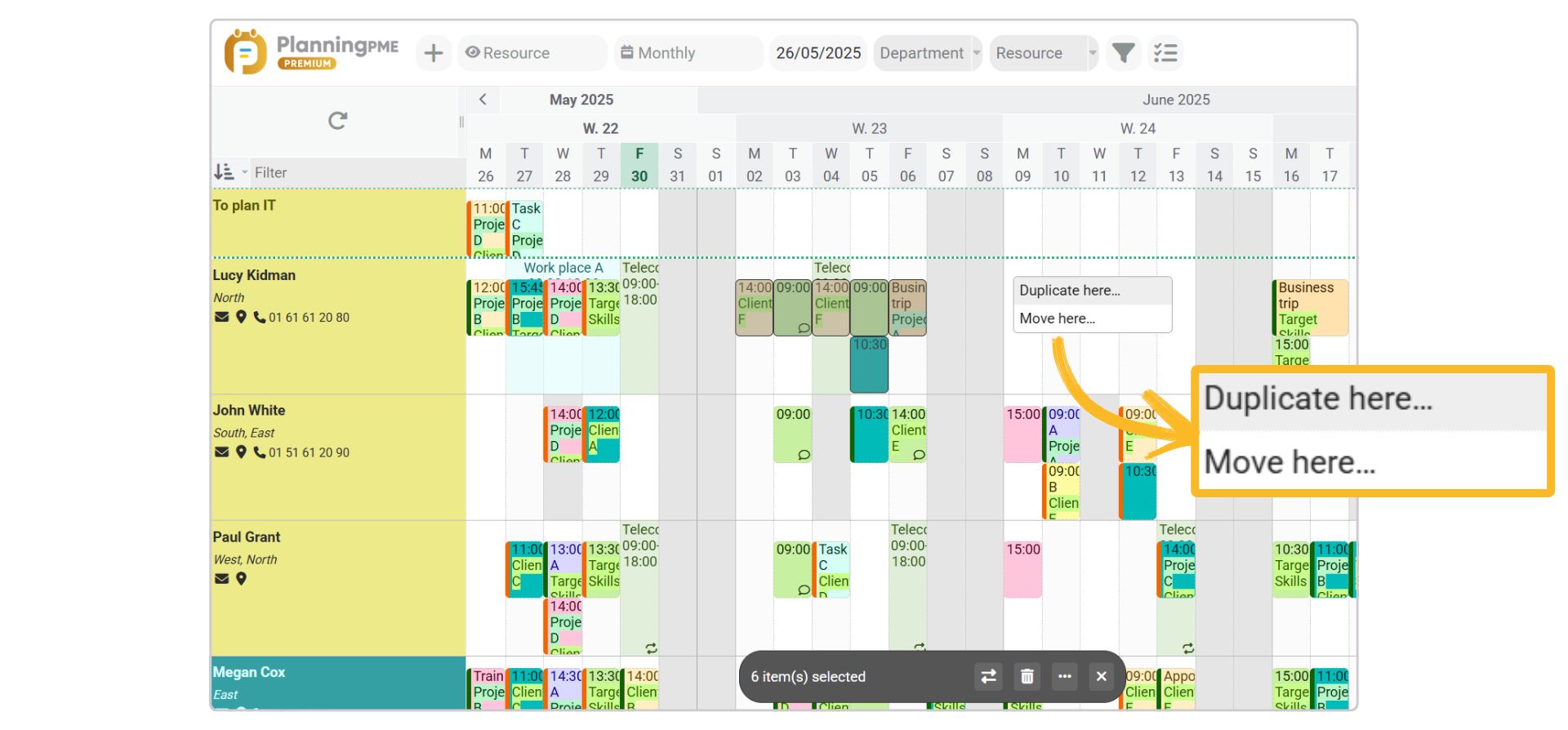Click the plus add button in toolbar

click(434, 54)
